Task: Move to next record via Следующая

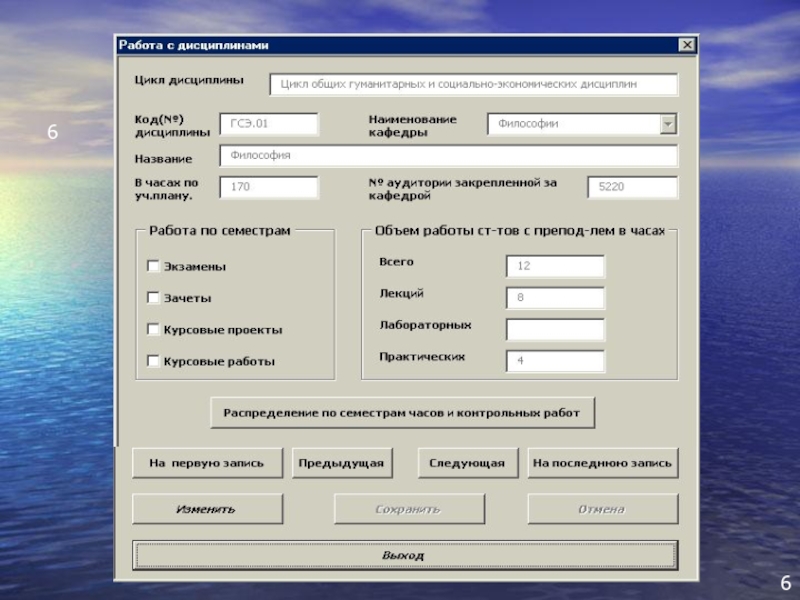Action: point(467,463)
